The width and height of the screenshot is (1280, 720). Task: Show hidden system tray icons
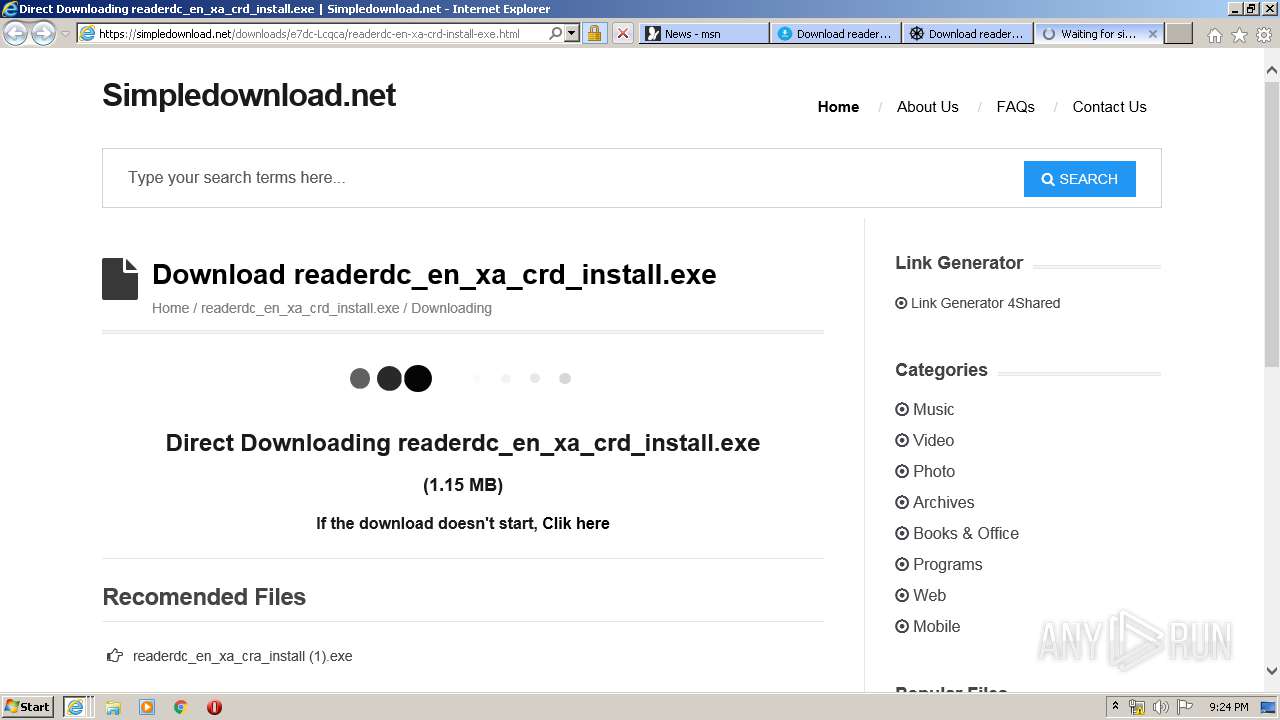tap(1116, 707)
